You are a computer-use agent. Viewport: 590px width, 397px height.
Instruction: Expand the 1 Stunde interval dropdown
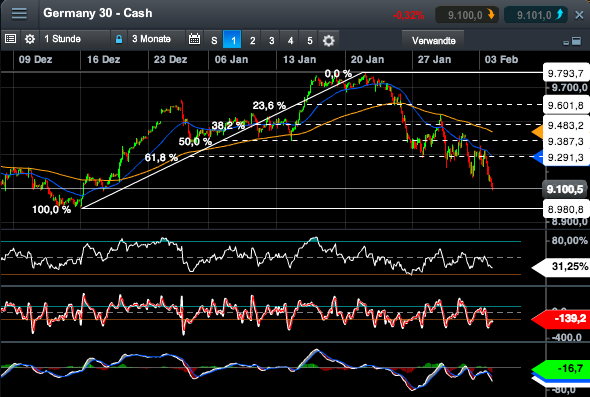tap(75, 39)
